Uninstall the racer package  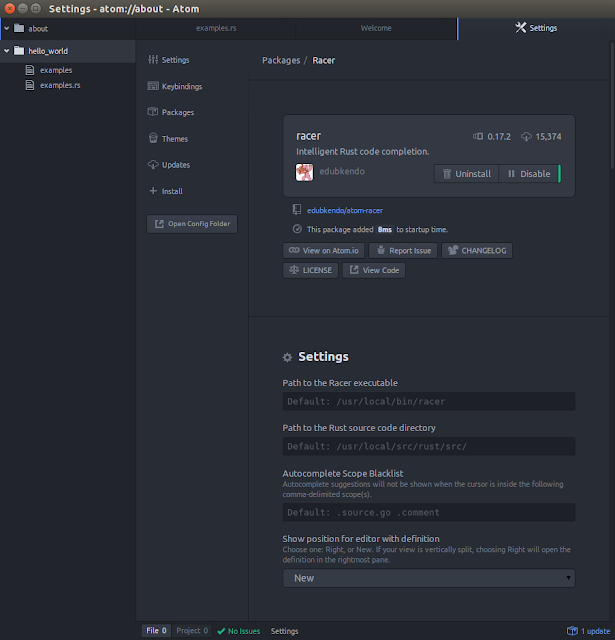pos(466,174)
